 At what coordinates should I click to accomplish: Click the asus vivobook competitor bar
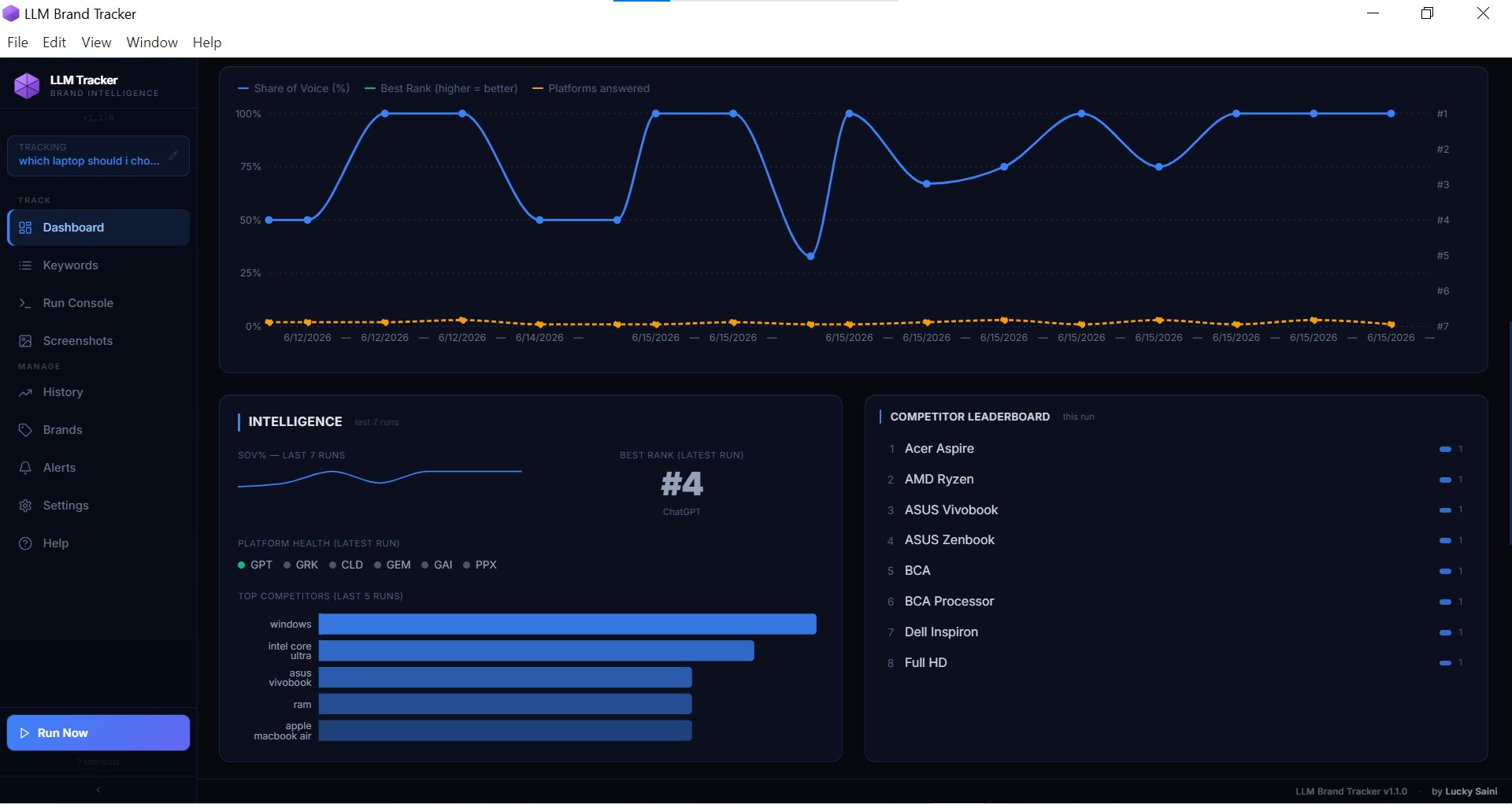pos(506,678)
